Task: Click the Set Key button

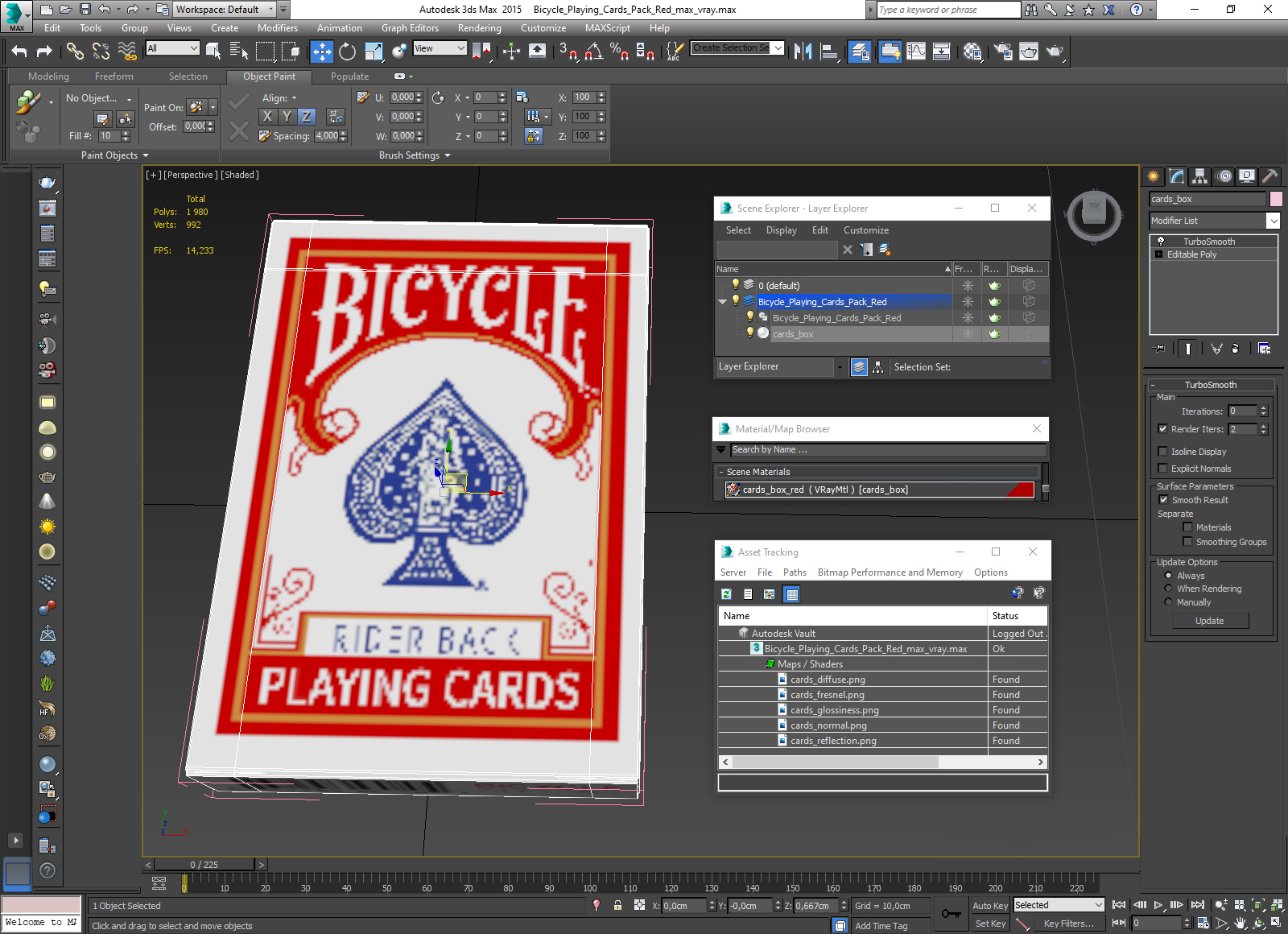Action: click(x=990, y=924)
